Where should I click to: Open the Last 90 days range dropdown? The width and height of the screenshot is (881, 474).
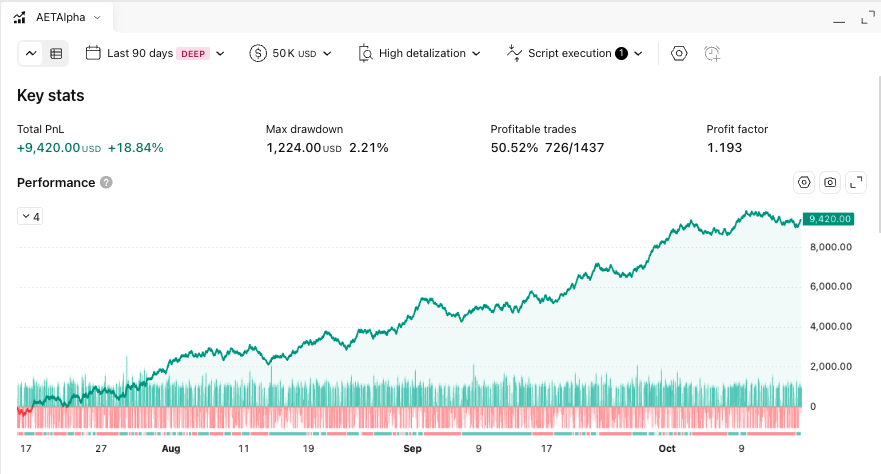click(220, 53)
